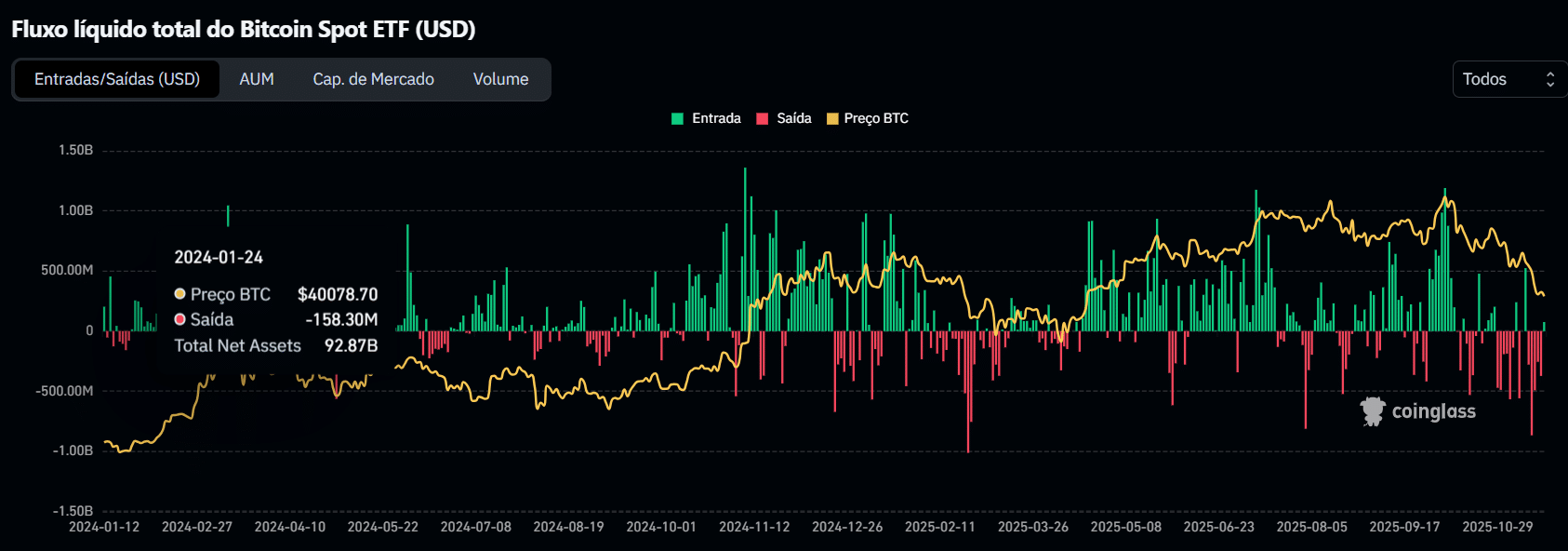Click the yellow Preço BTC tooltip dot
This screenshot has height=551, width=1568.
pos(180,294)
